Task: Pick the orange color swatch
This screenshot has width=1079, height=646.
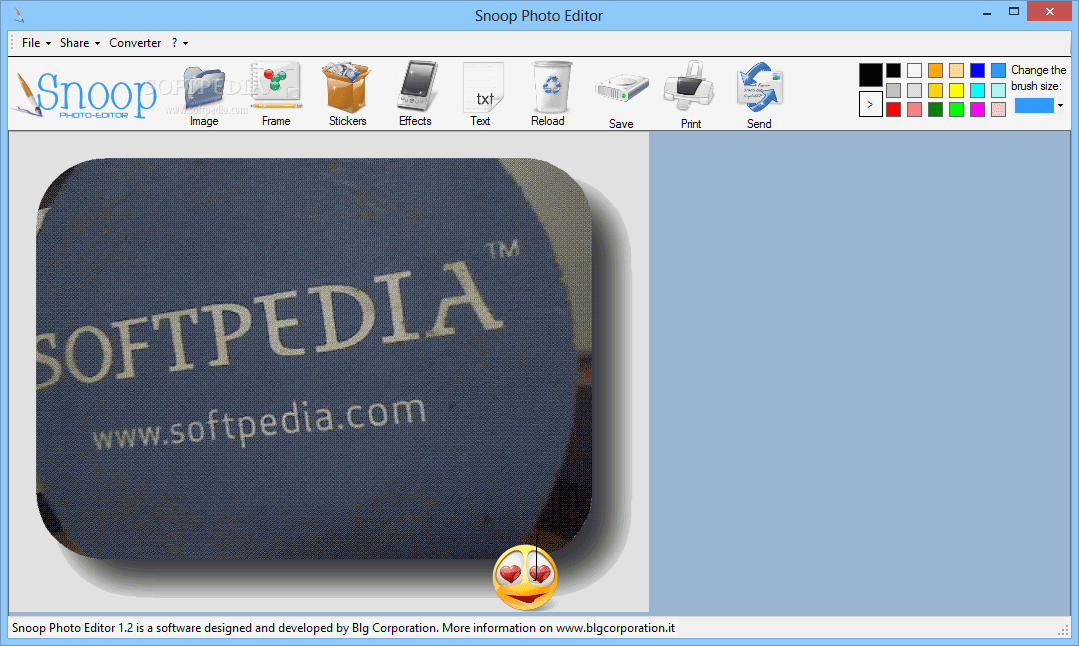Action: pyautogui.click(x=935, y=70)
